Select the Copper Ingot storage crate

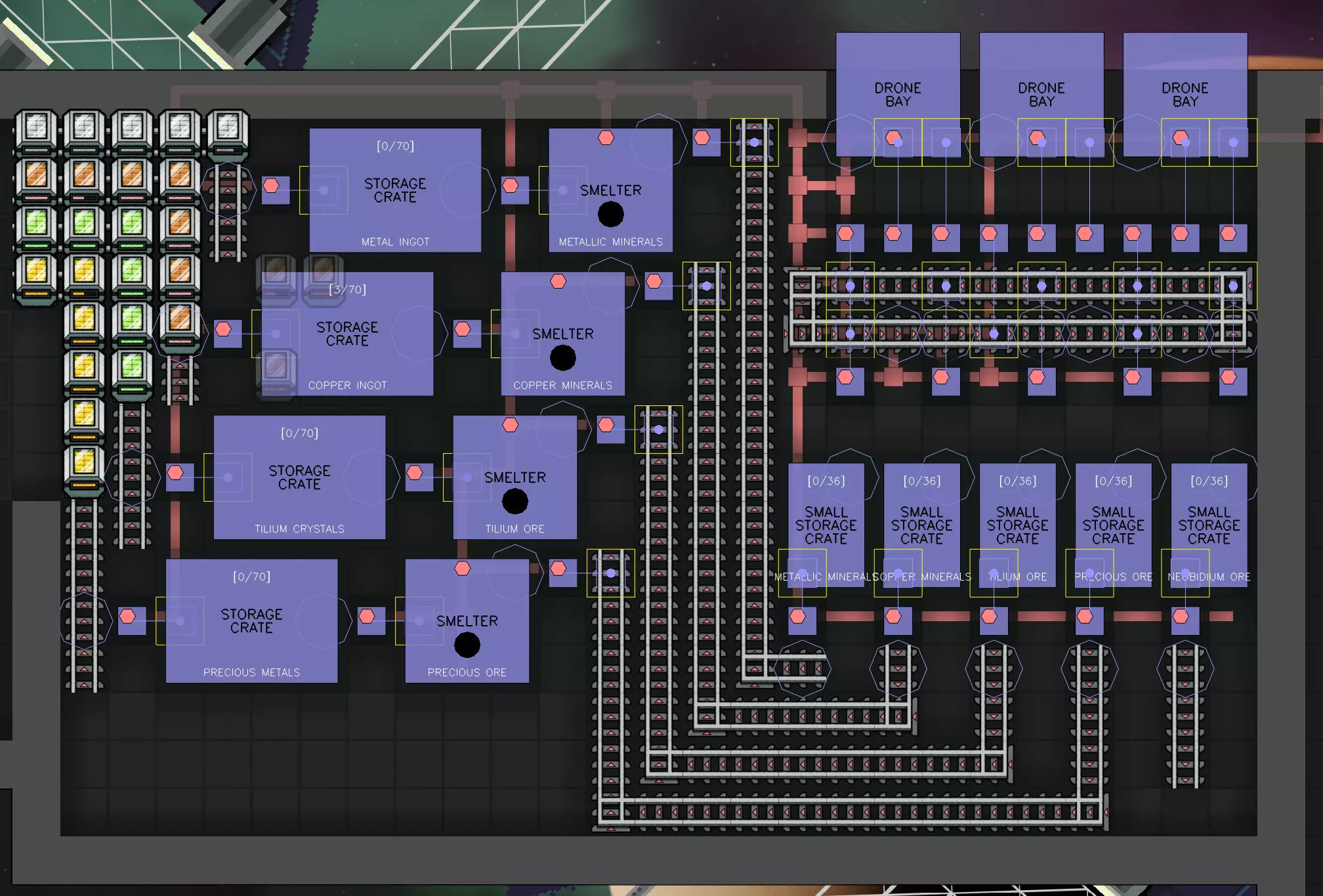coord(347,334)
